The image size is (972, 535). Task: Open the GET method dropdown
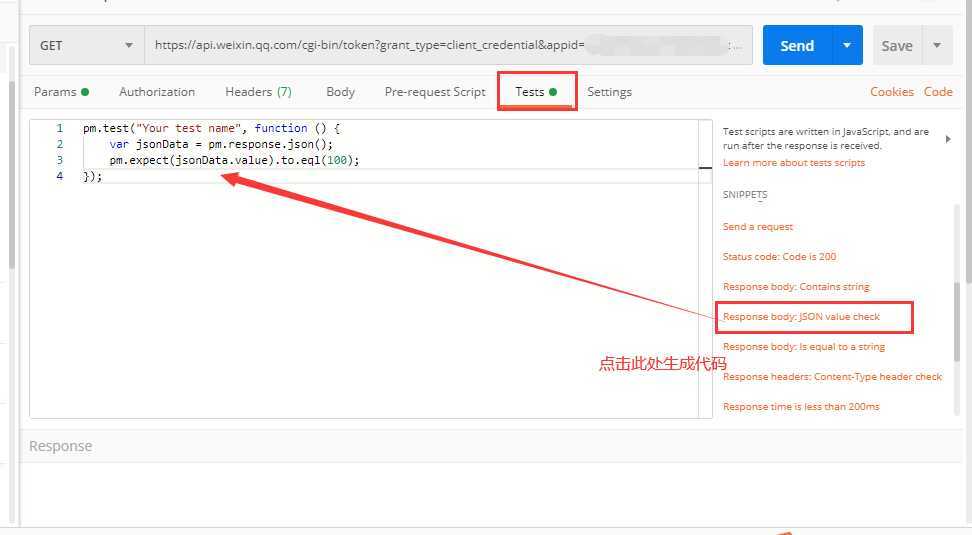87,45
